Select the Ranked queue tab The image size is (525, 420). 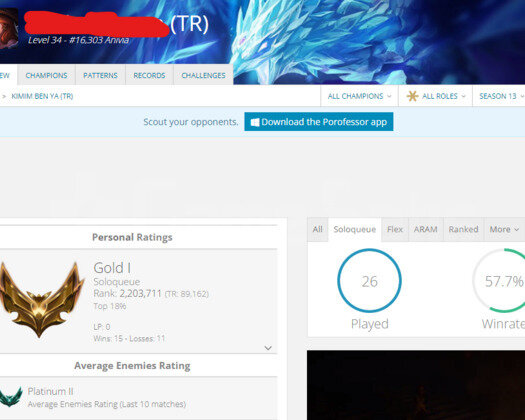pyautogui.click(x=463, y=229)
